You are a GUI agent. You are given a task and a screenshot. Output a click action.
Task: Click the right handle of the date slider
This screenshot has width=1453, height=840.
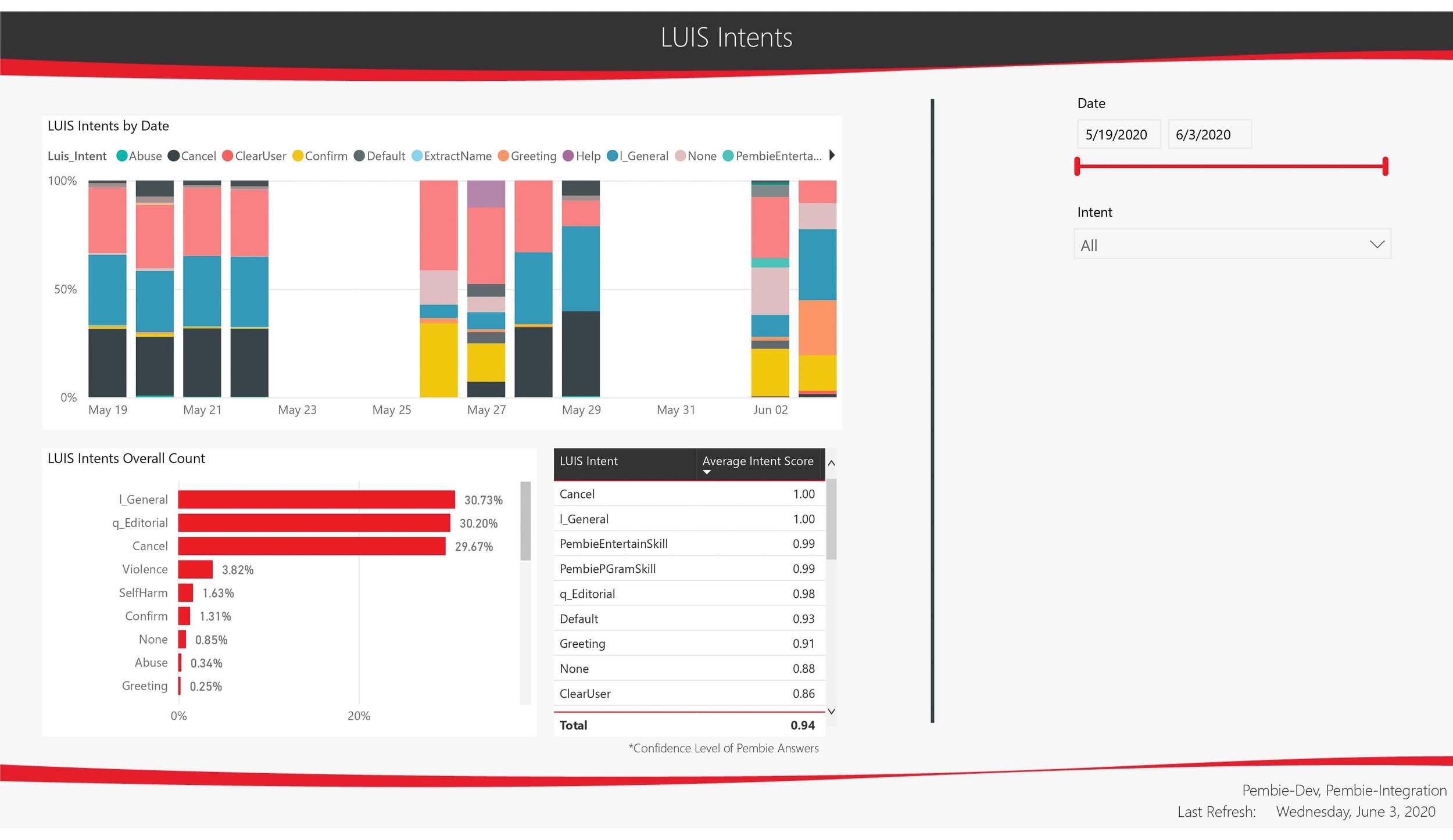[x=1386, y=166]
